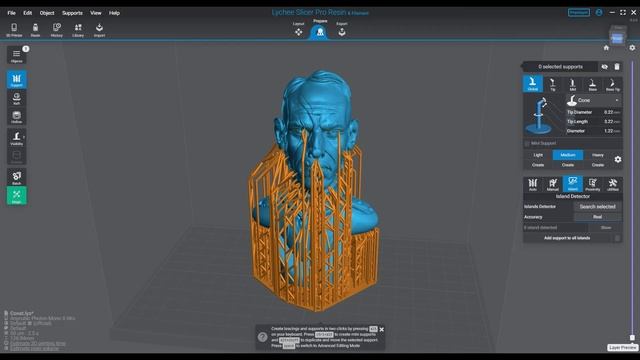Screen dimensions: 640x360
Task: Select the Tip support settings tab
Action: click(553, 84)
